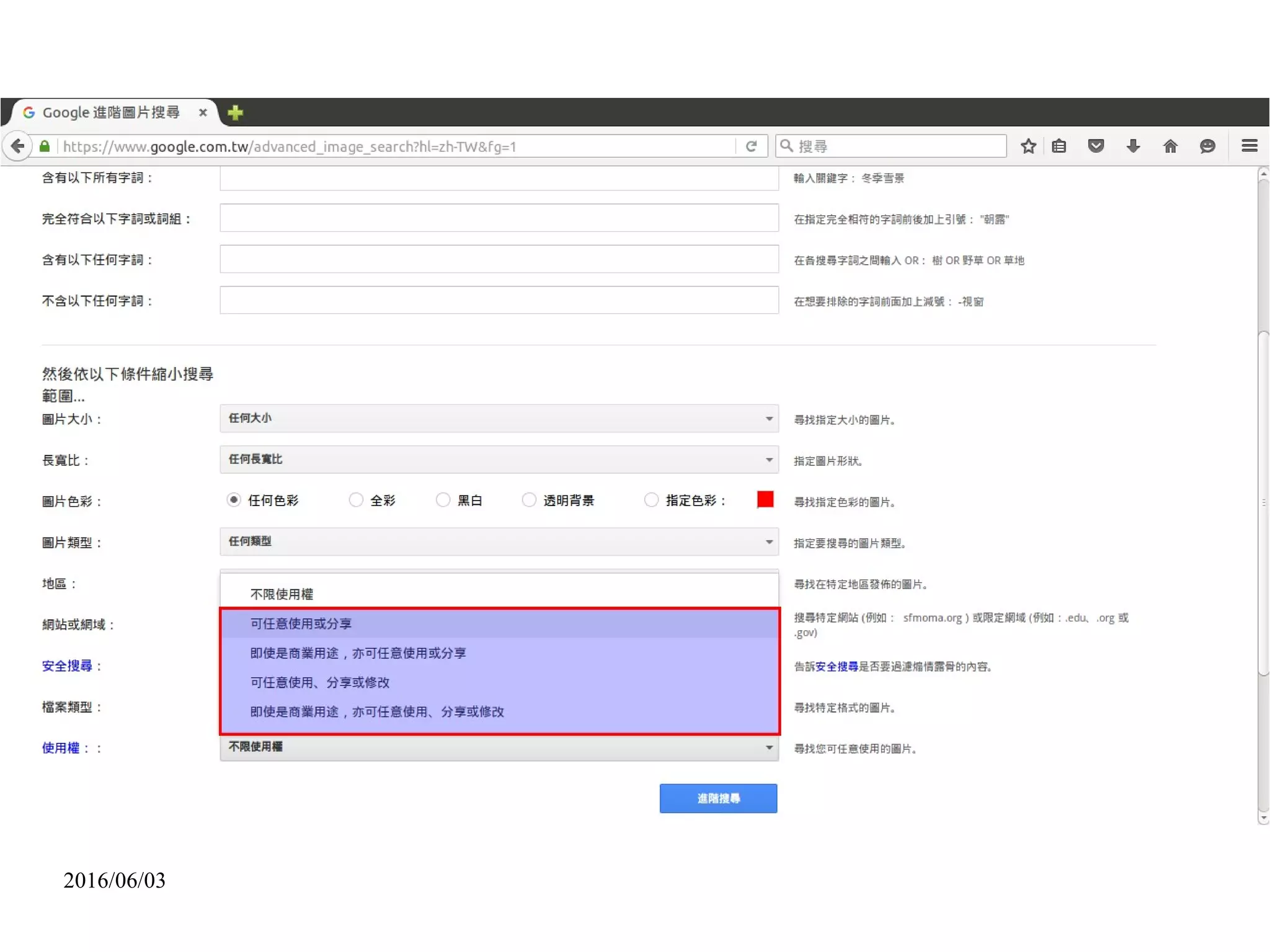The width and height of the screenshot is (1270, 952).
Task: Open the downloads arrow icon
Action: (x=1133, y=146)
